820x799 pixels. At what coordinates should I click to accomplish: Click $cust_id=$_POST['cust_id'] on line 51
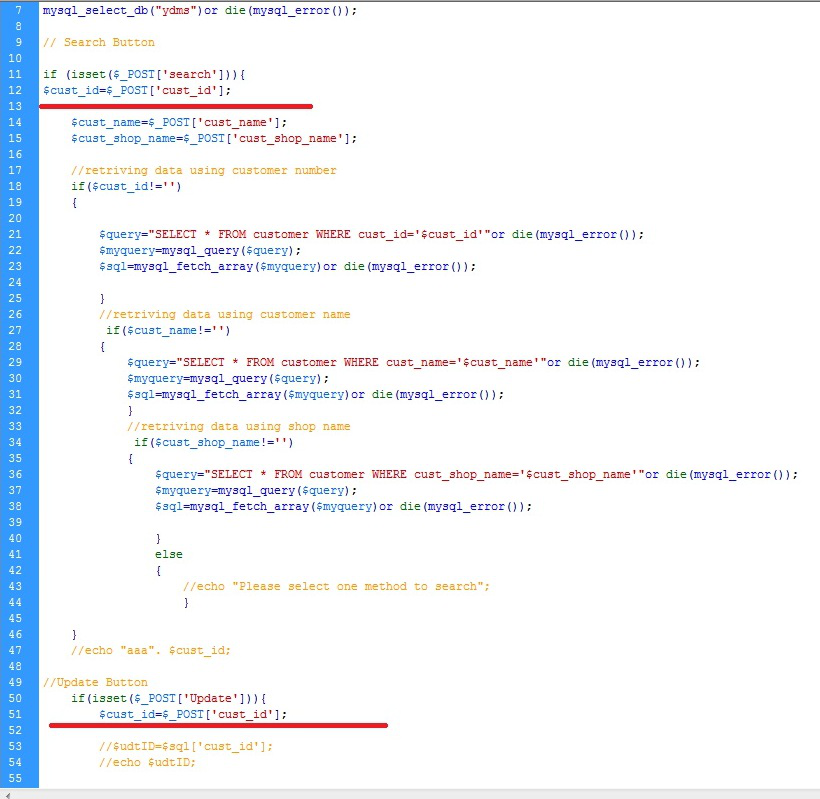tap(193, 714)
